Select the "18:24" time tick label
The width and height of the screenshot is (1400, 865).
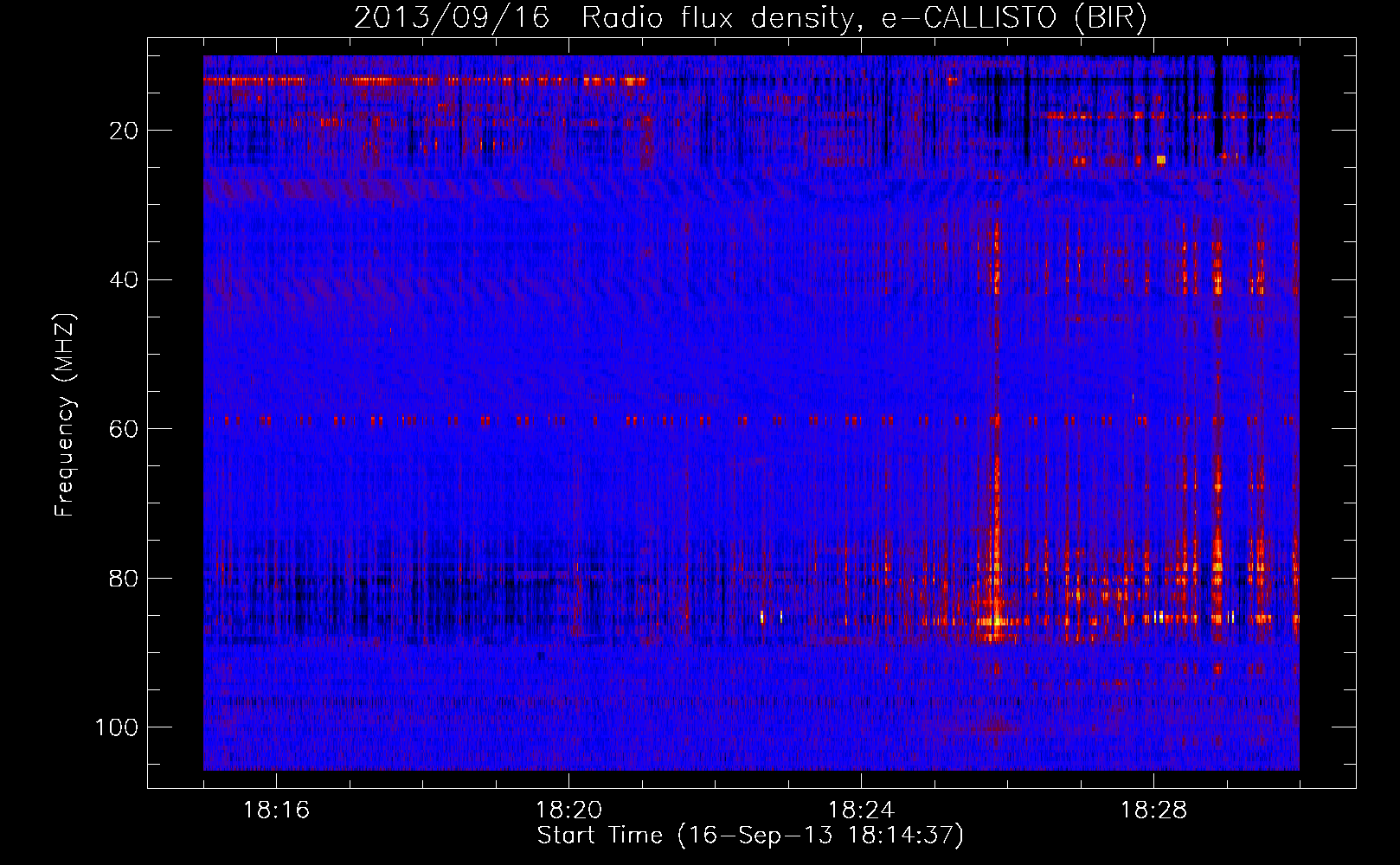click(x=861, y=811)
